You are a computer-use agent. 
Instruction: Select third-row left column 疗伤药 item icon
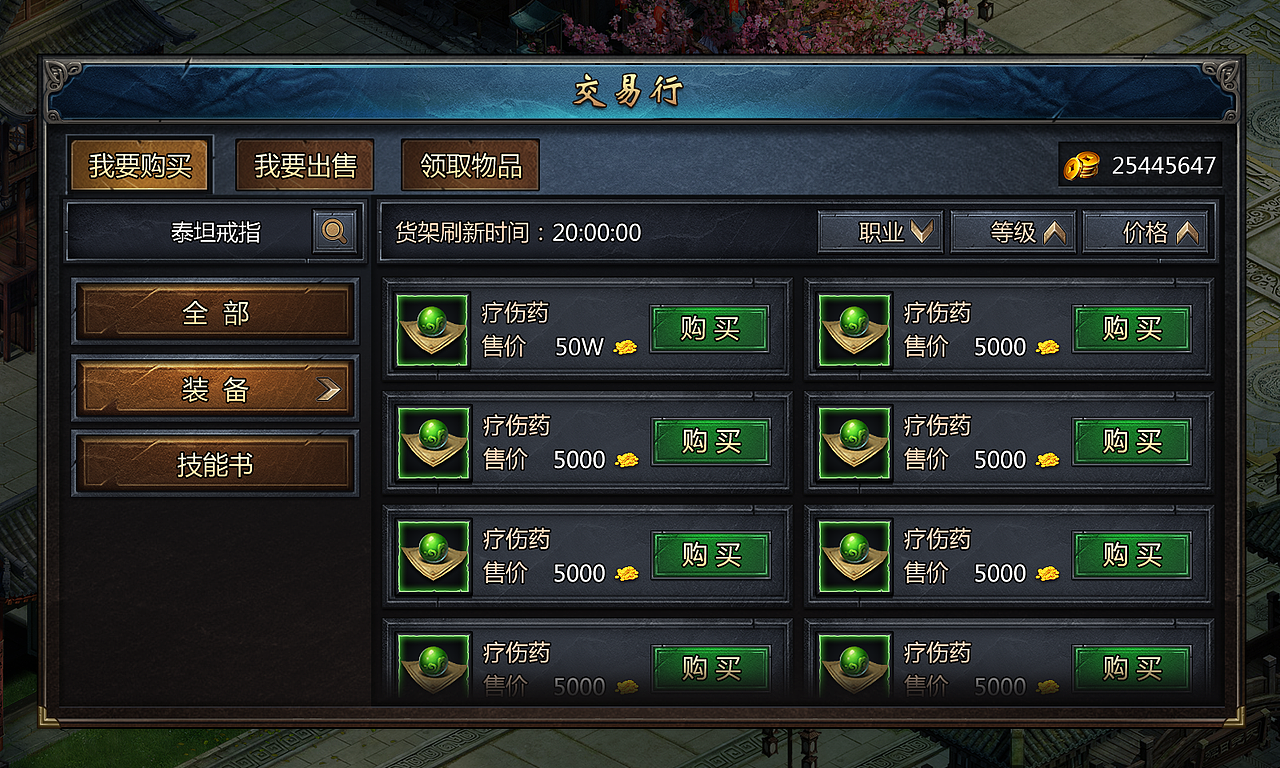pyautogui.click(x=433, y=557)
